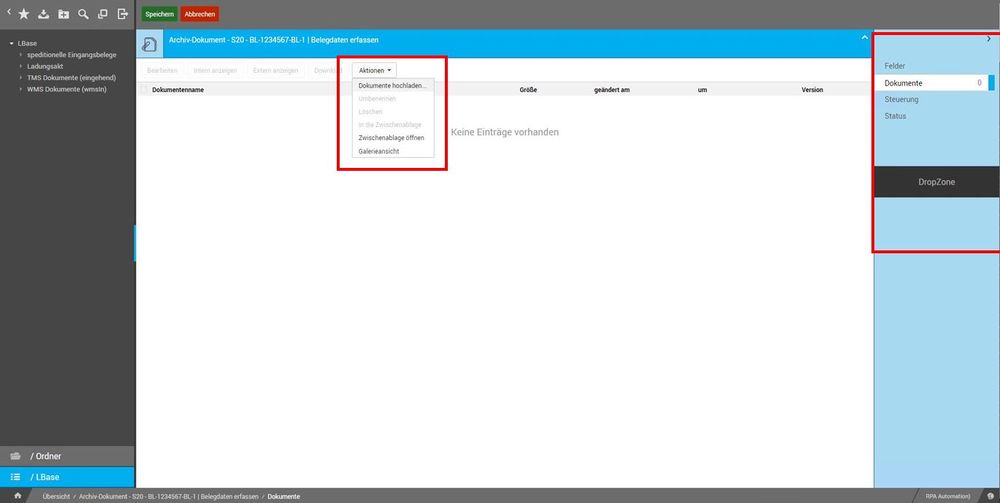Click the Intern anzeigen button
Image resolution: width=1000 pixels, height=503 pixels.
click(x=215, y=70)
